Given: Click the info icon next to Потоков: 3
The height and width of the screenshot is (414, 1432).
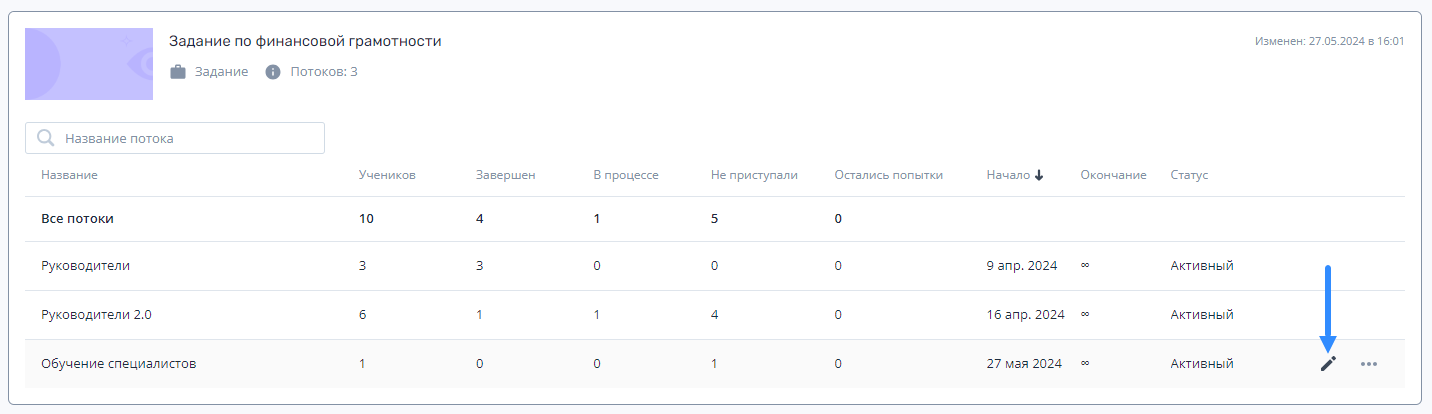Looking at the screenshot, I should (272, 72).
